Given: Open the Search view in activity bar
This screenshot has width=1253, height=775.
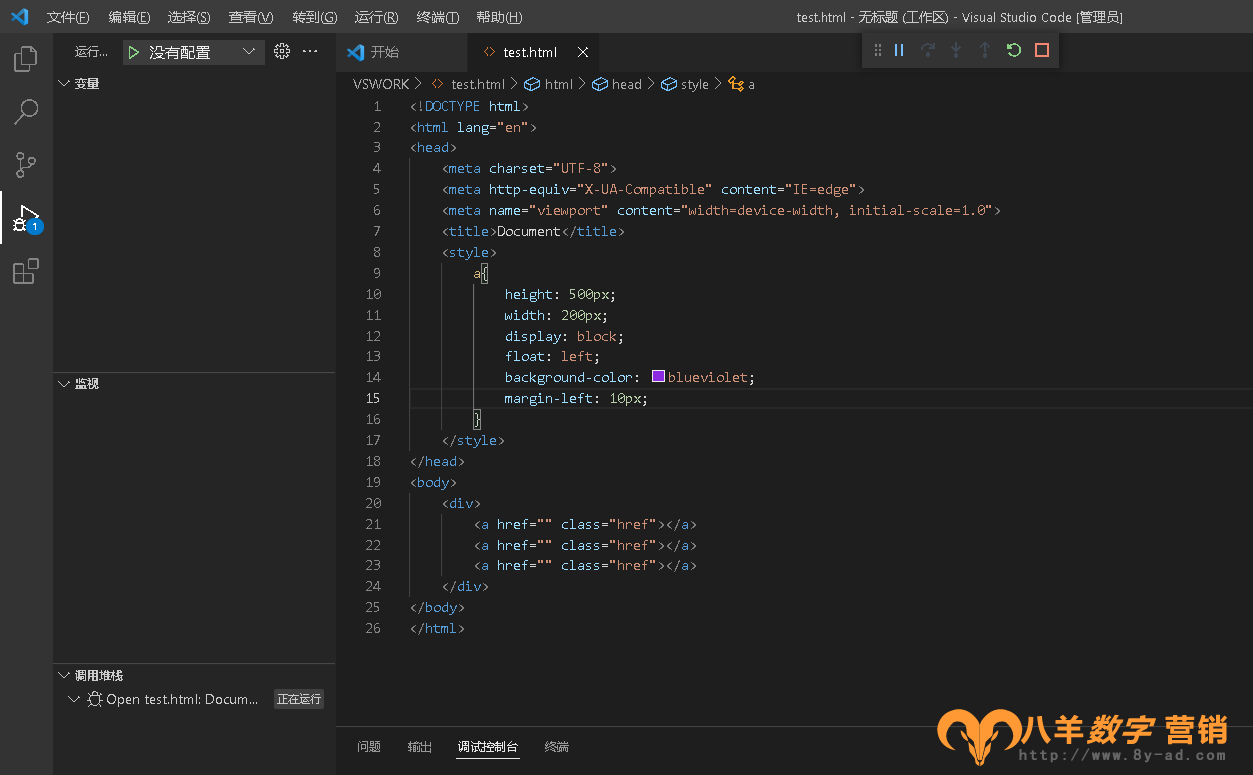Looking at the screenshot, I should pyautogui.click(x=26, y=112).
